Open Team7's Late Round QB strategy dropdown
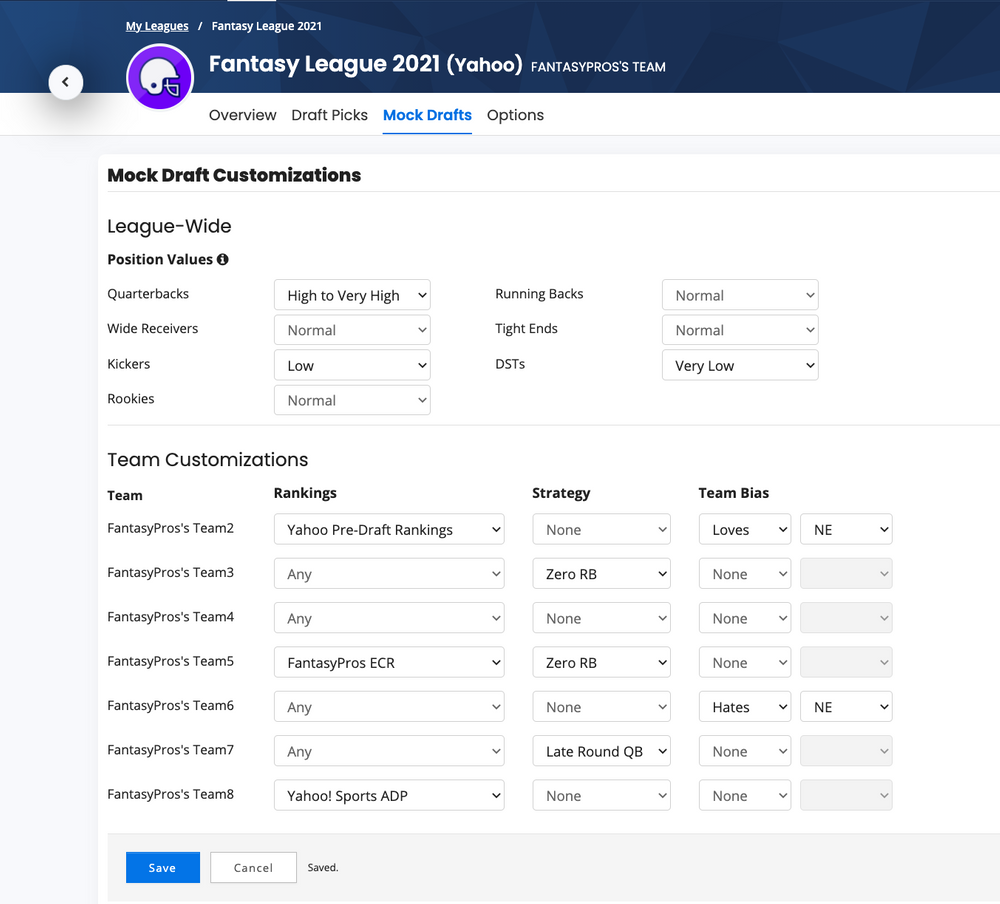Viewport: 1000px width, 904px height. tap(601, 751)
